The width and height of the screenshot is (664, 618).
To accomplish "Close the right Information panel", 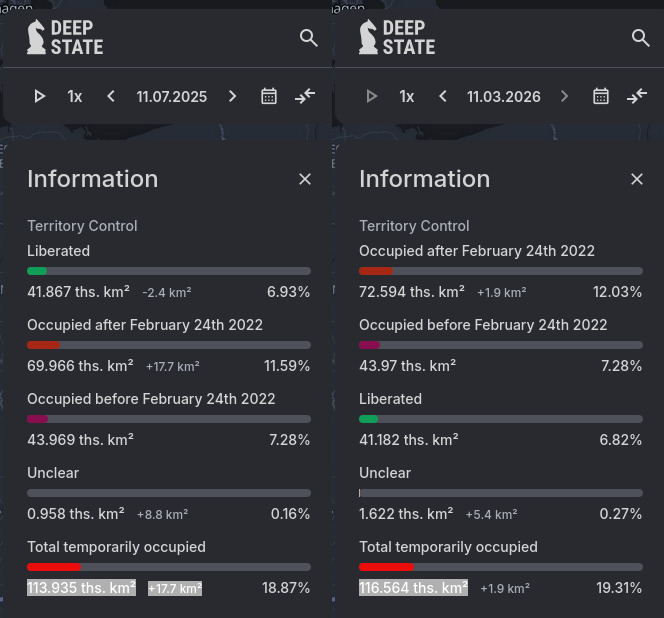I will pyautogui.click(x=637, y=179).
